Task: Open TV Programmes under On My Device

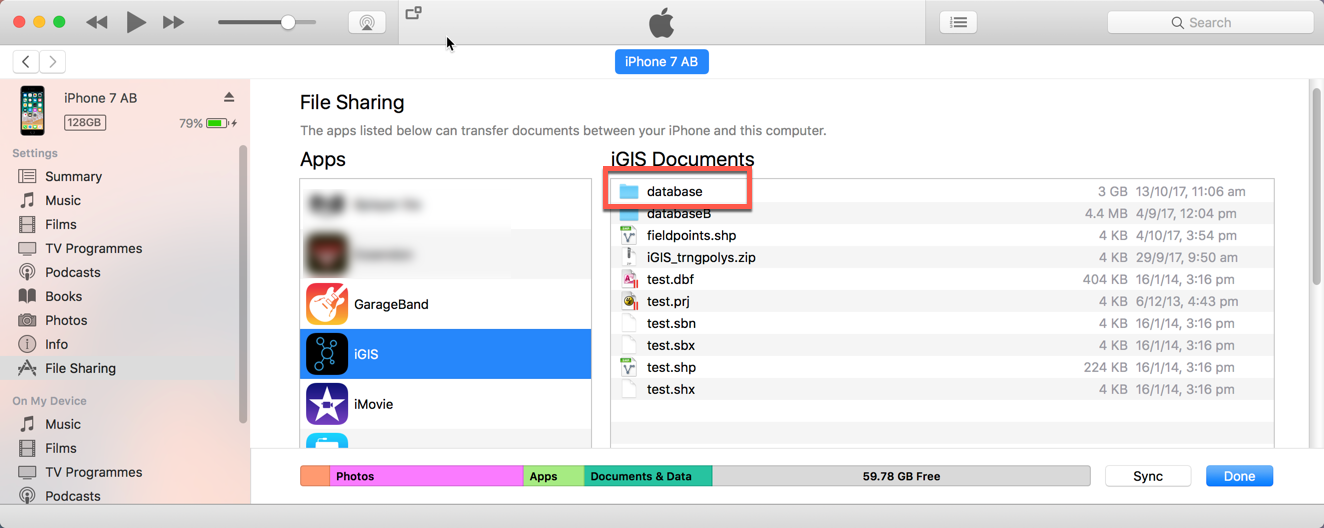Action: coord(93,472)
